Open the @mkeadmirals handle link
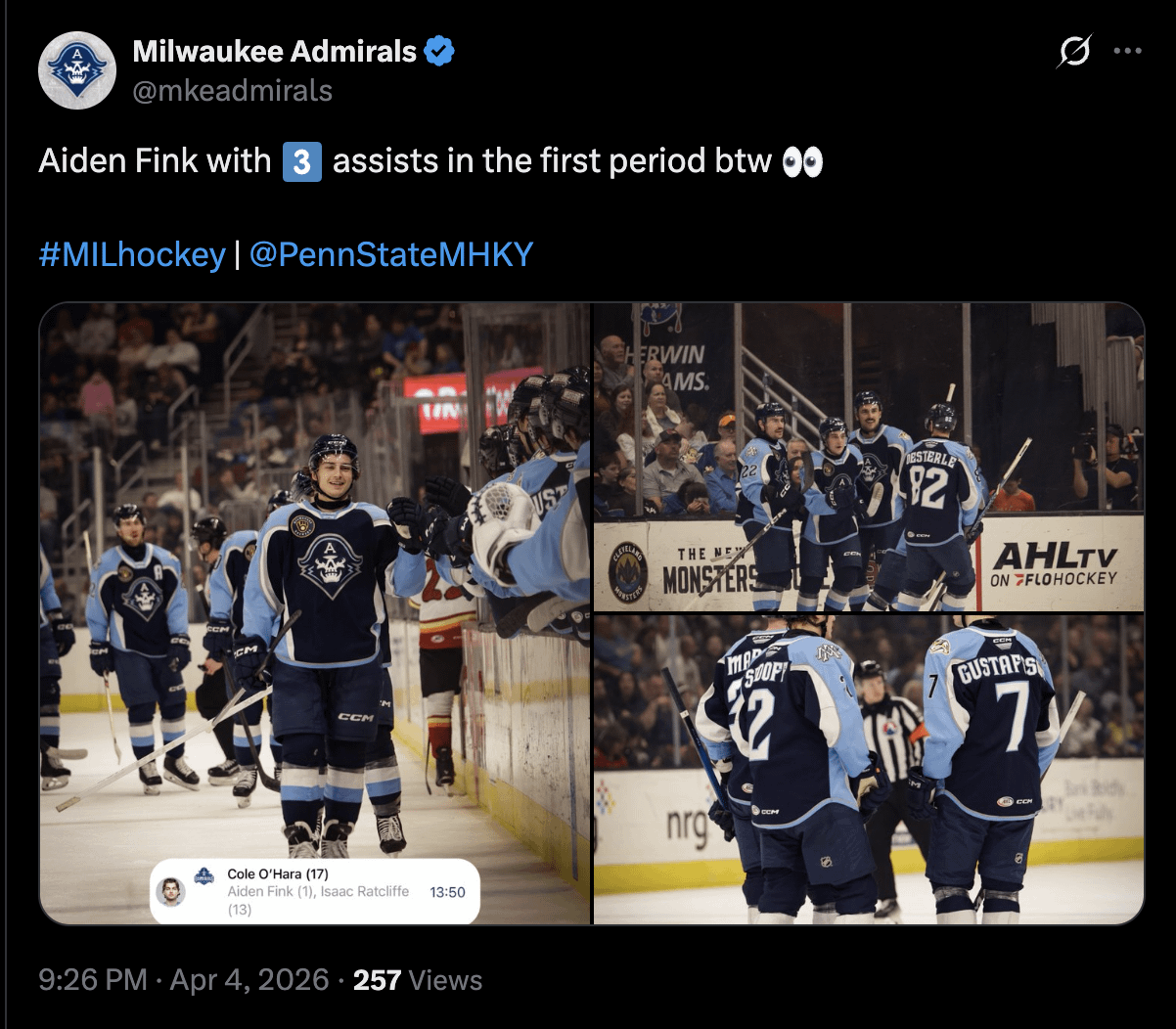 tap(233, 91)
